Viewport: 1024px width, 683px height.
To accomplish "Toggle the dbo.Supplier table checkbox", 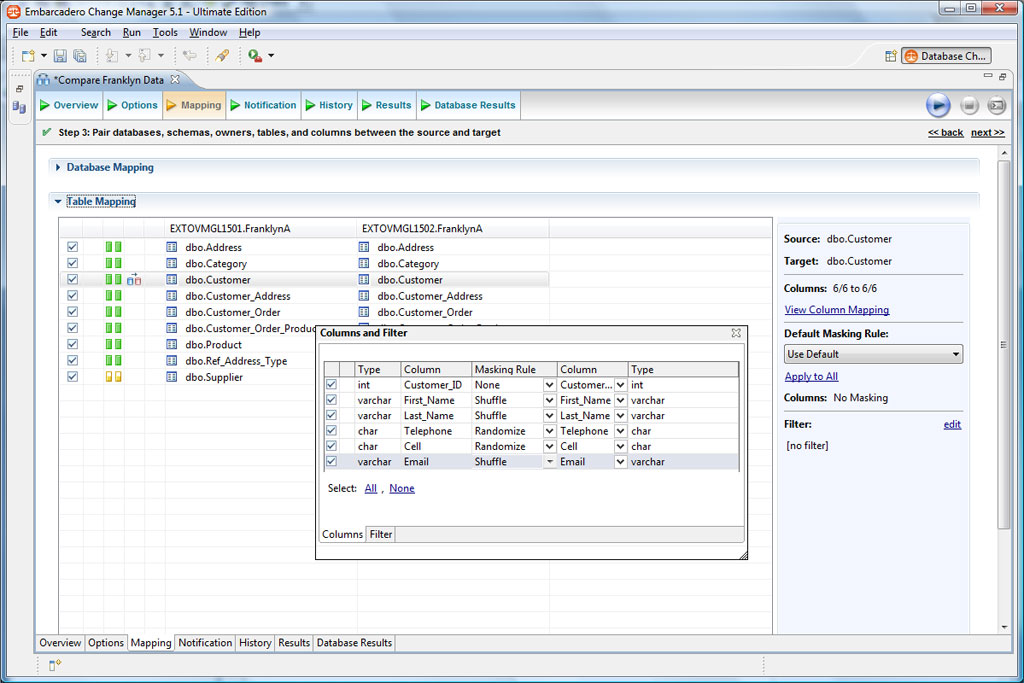I will pos(72,377).
